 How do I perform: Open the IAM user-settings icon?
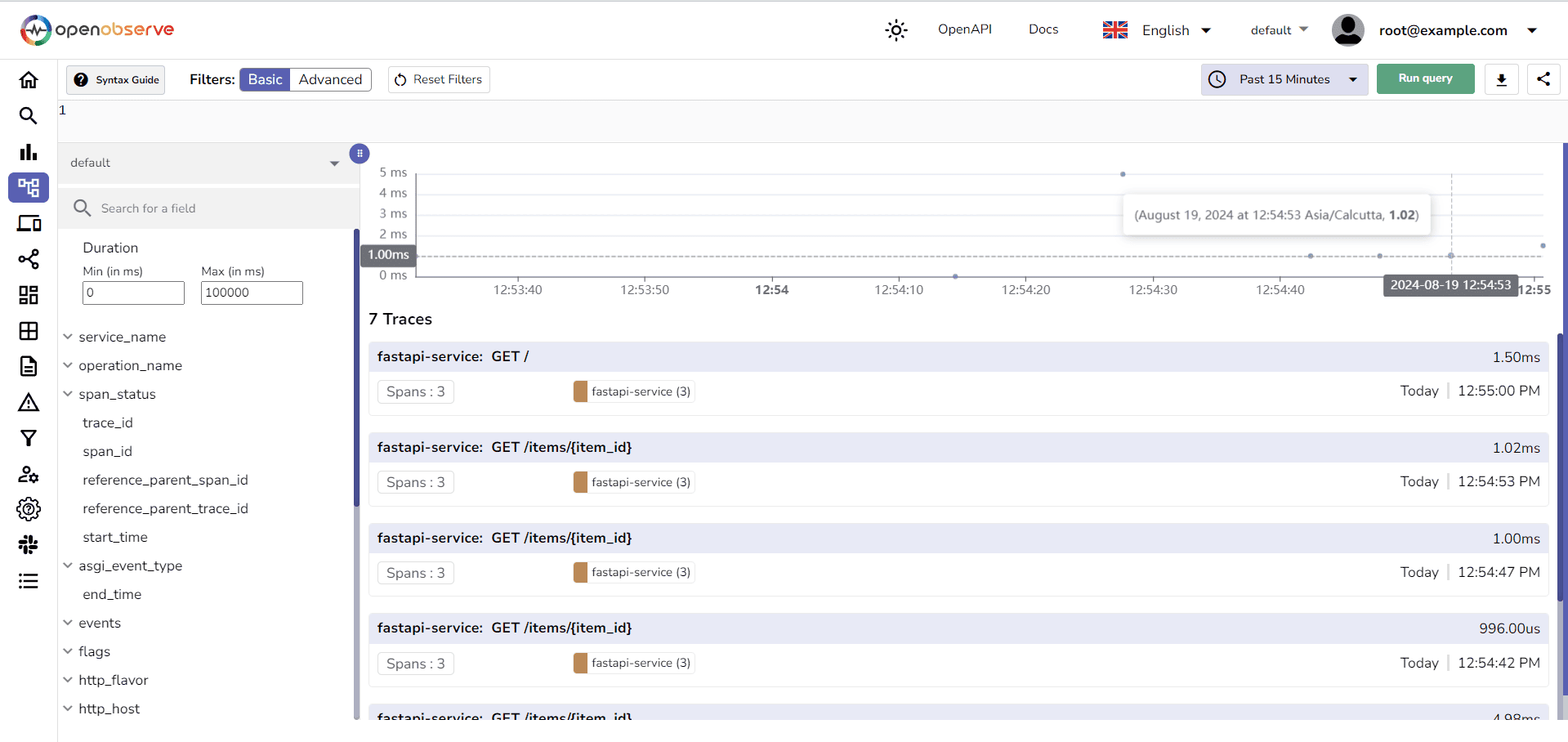click(x=29, y=474)
